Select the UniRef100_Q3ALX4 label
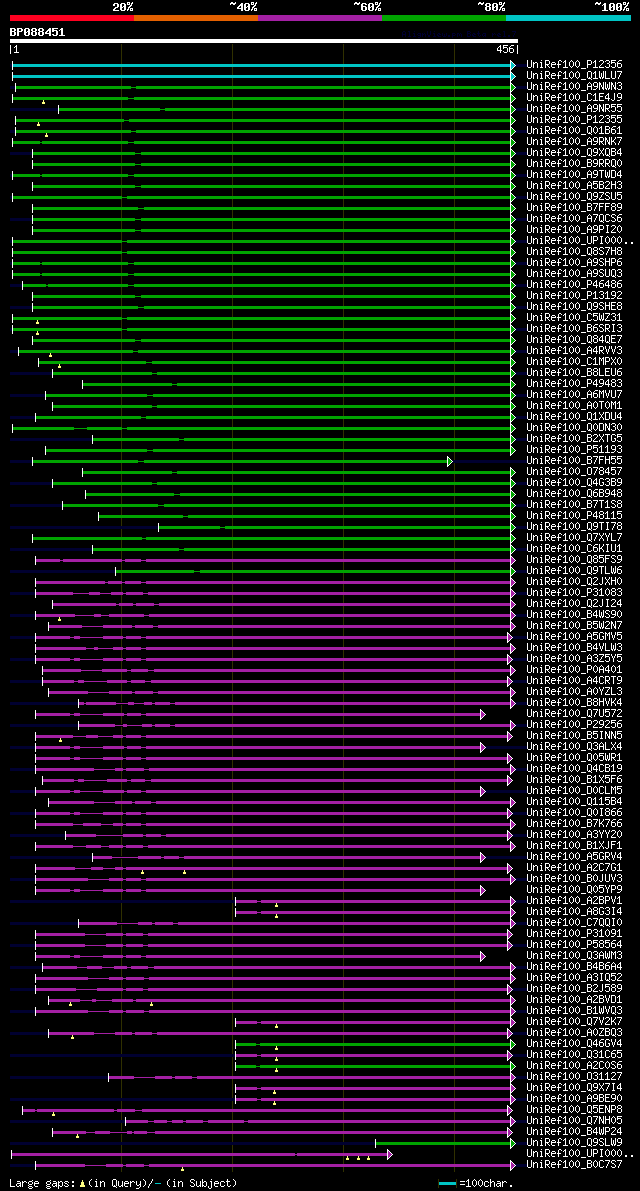Viewport: 640px width, 1191px height. point(574,747)
